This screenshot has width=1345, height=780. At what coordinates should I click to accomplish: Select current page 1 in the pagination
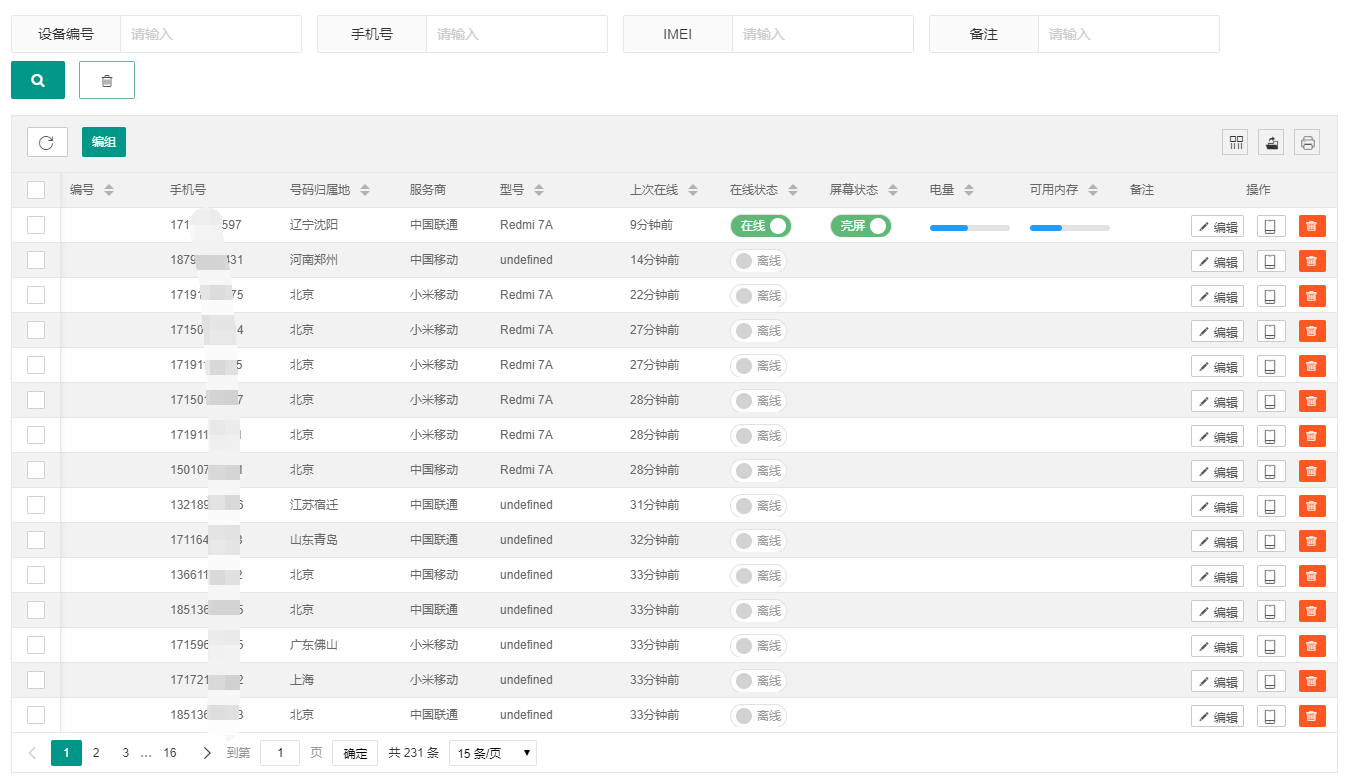tap(66, 753)
